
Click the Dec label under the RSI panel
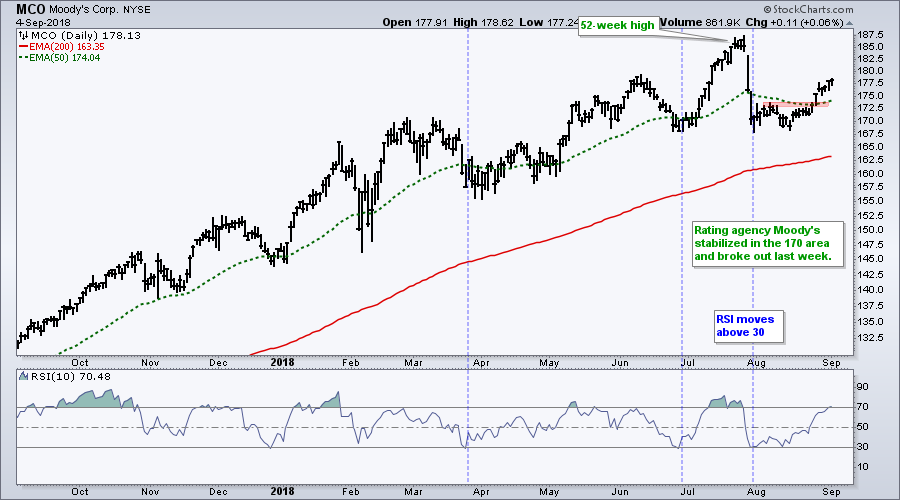point(218,492)
